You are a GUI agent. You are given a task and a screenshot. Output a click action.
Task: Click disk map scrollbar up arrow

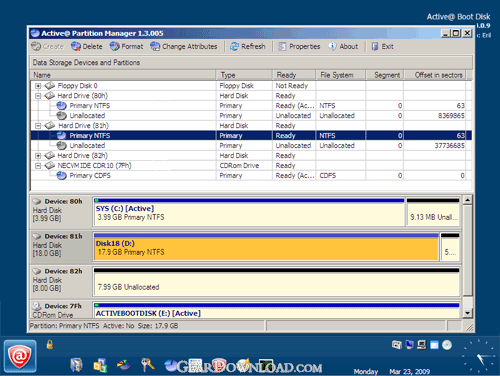coord(468,200)
